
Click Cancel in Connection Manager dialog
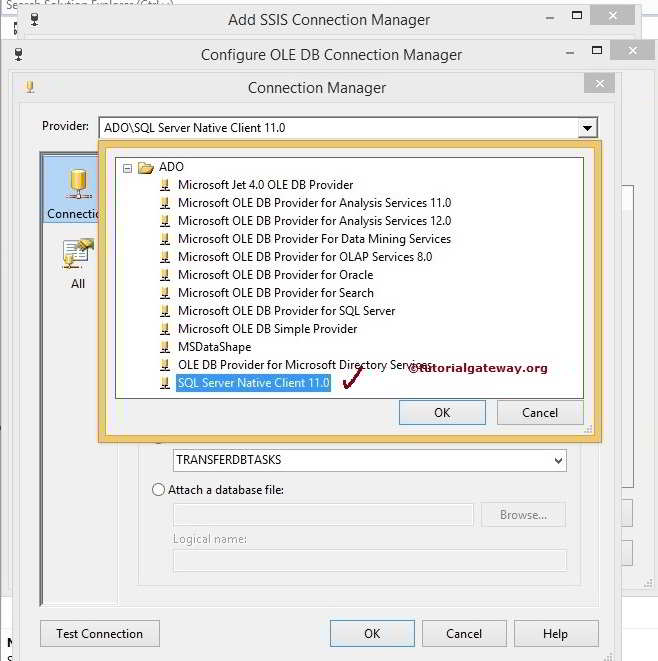click(464, 634)
